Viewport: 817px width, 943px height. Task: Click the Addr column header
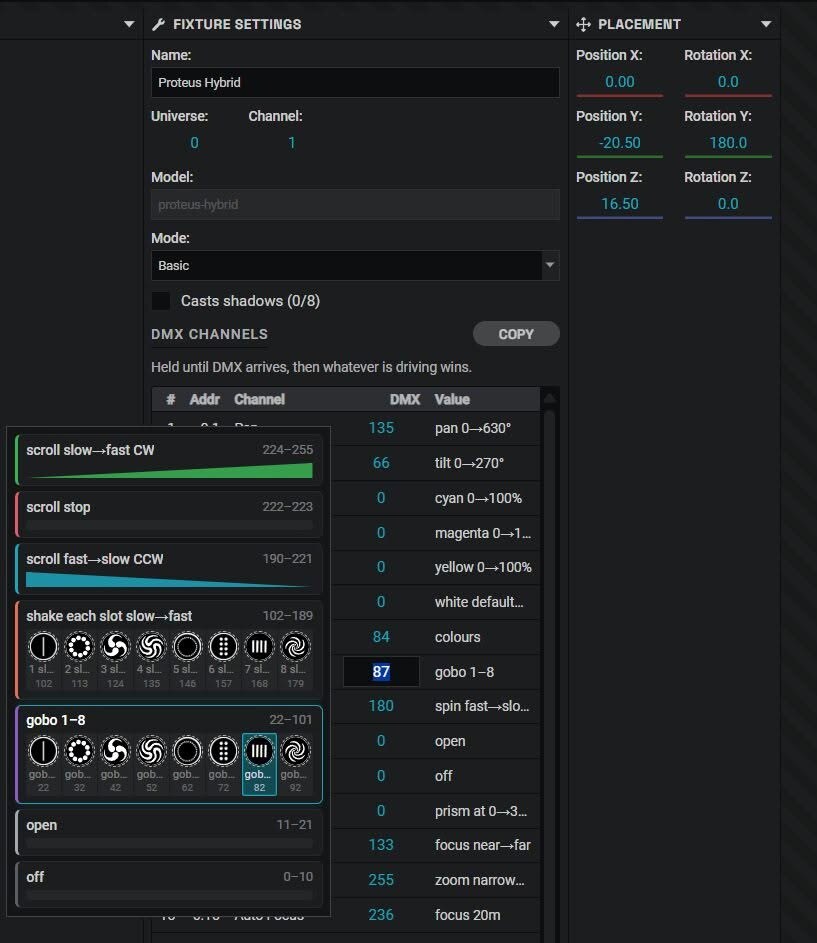205,399
